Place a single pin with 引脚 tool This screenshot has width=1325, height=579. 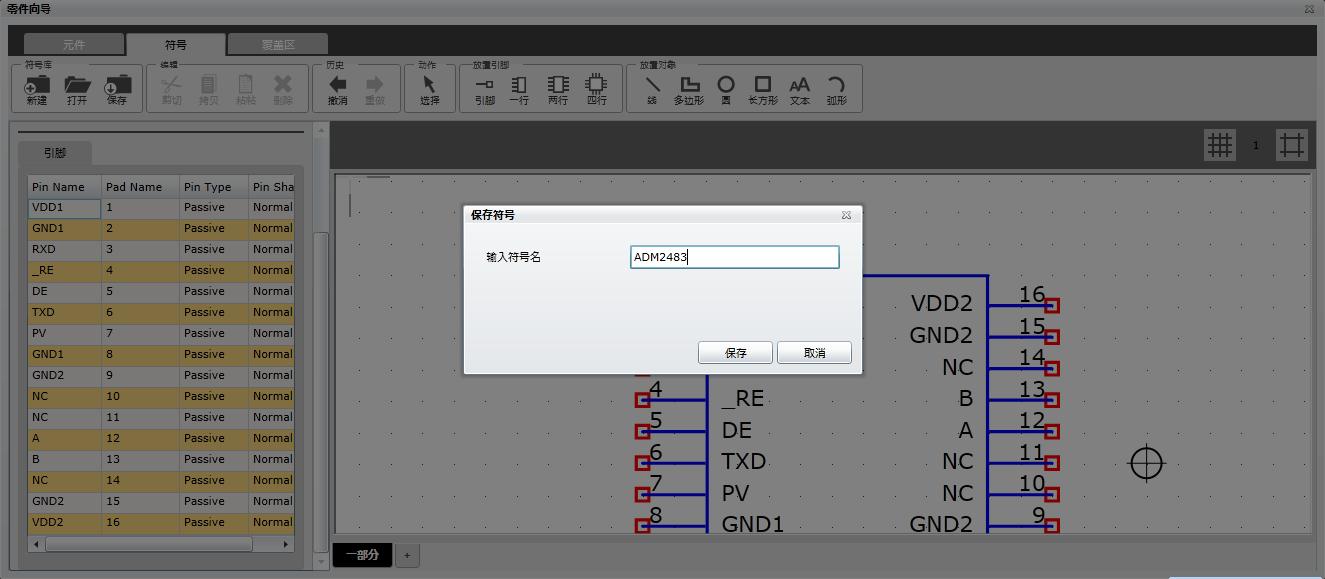484,89
